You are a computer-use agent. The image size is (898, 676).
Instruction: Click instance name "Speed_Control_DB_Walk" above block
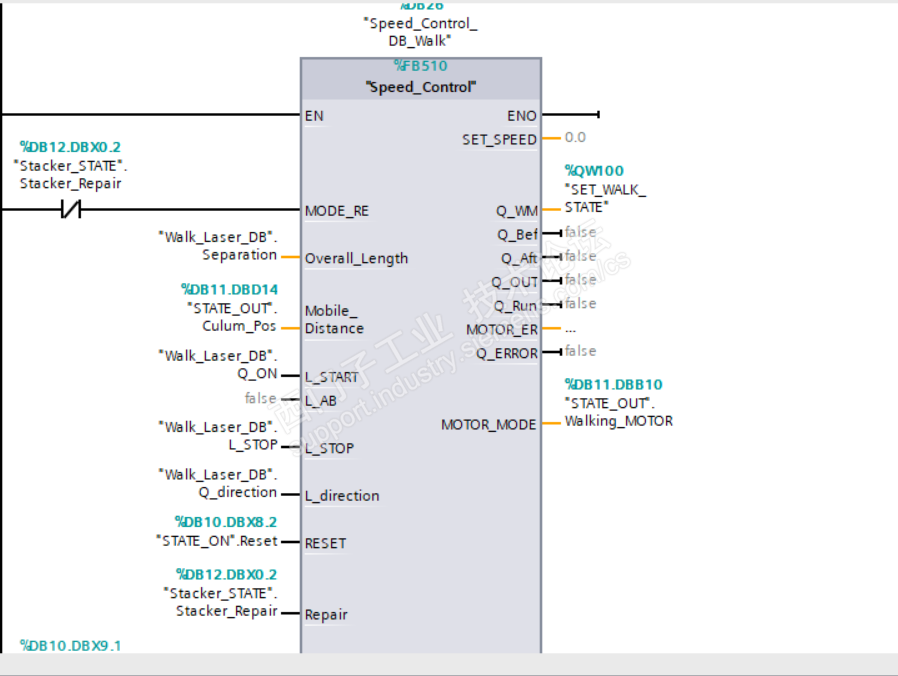420,32
